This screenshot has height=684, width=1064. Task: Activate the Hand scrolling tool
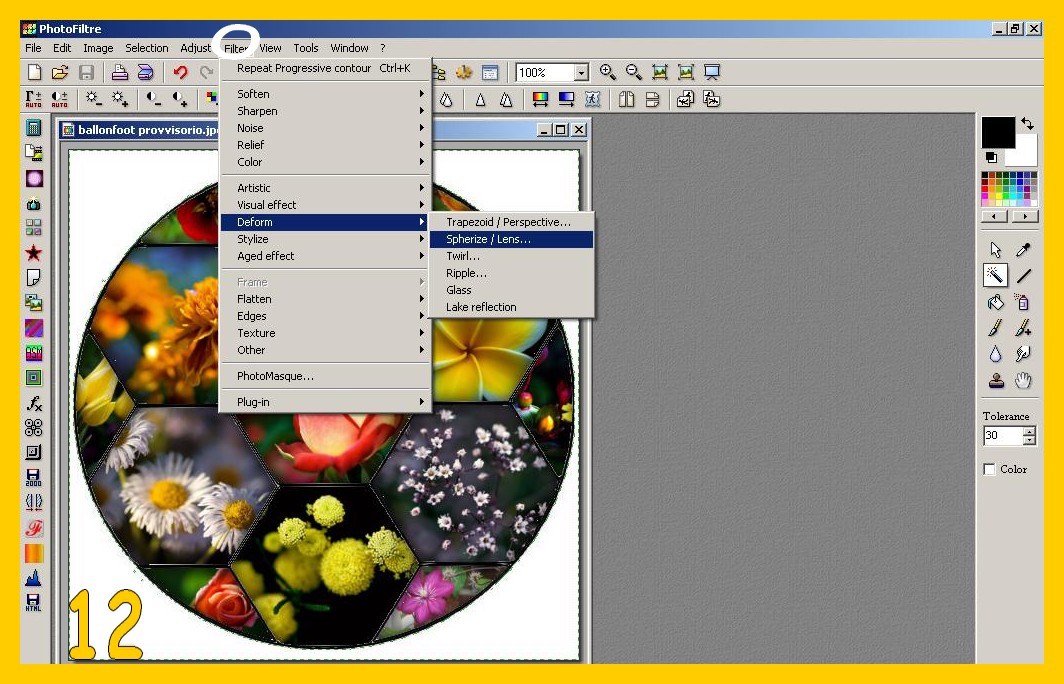coord(1023,380)
